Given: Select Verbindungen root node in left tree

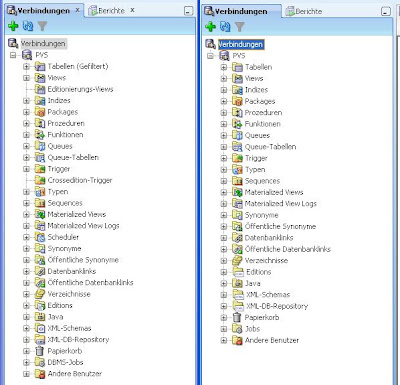Looking at the screenshot, I should click(x=43, y=44).
